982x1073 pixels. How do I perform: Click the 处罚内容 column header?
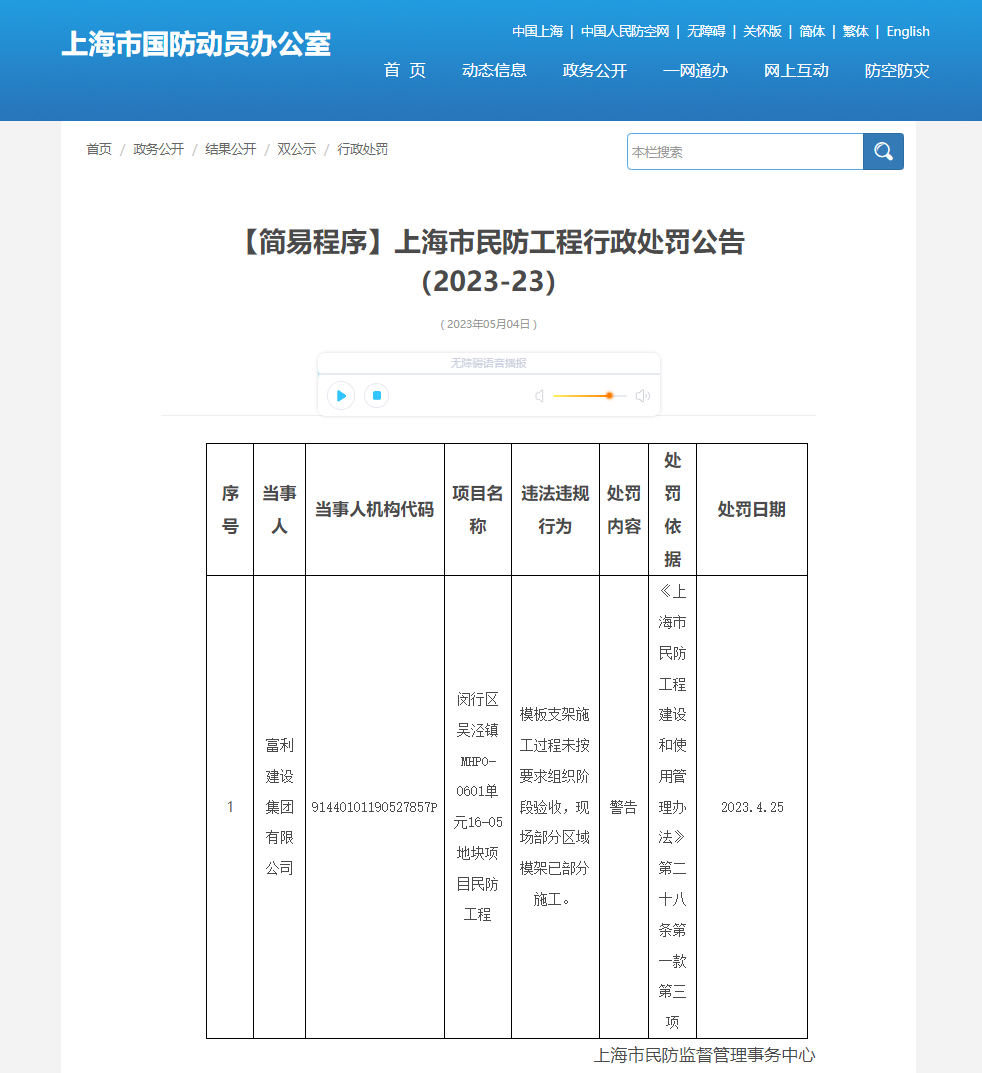pos(623,510)
